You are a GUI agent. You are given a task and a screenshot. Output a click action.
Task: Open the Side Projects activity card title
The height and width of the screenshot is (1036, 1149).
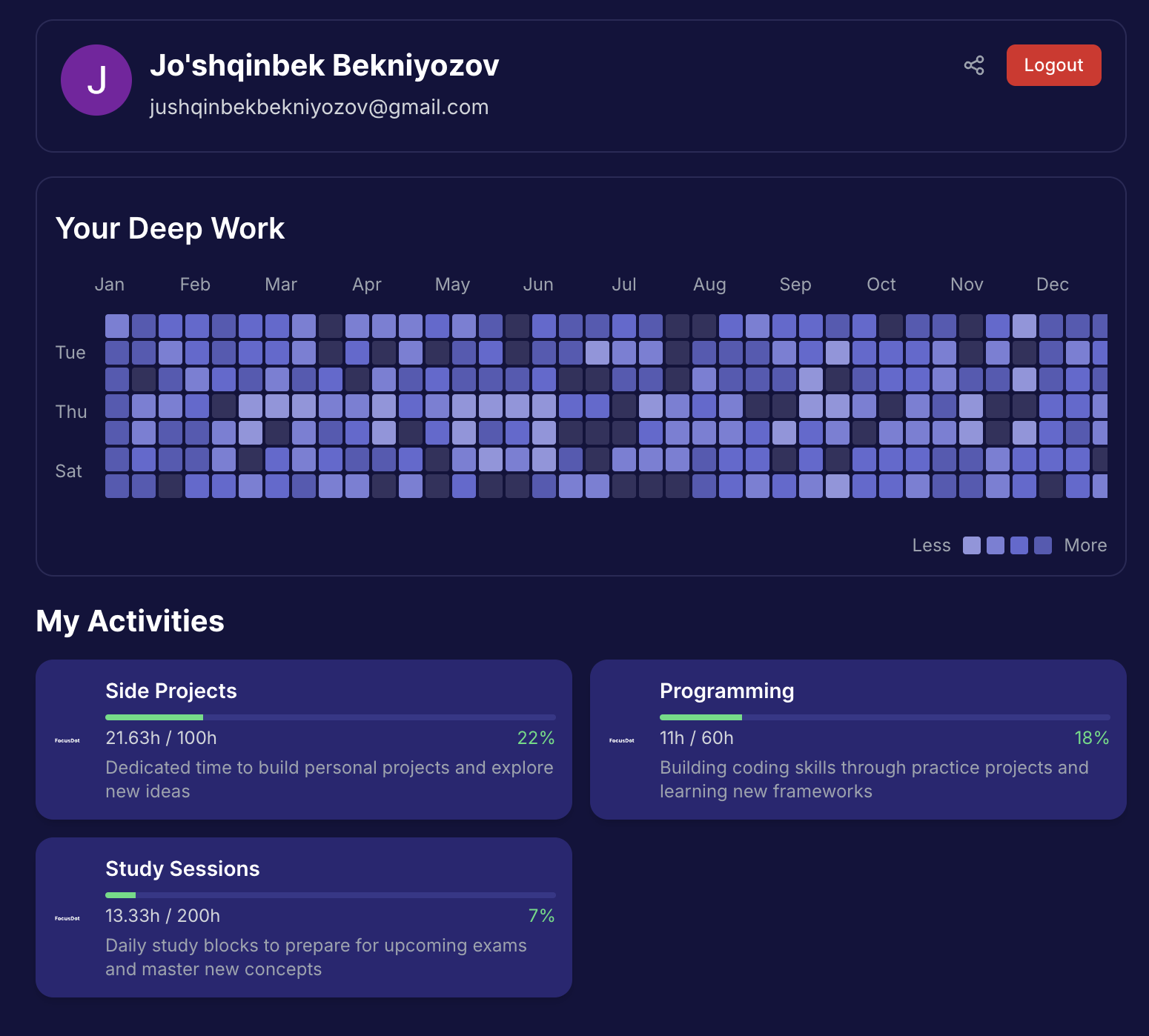pyautogui.click(x=171, y=691)
